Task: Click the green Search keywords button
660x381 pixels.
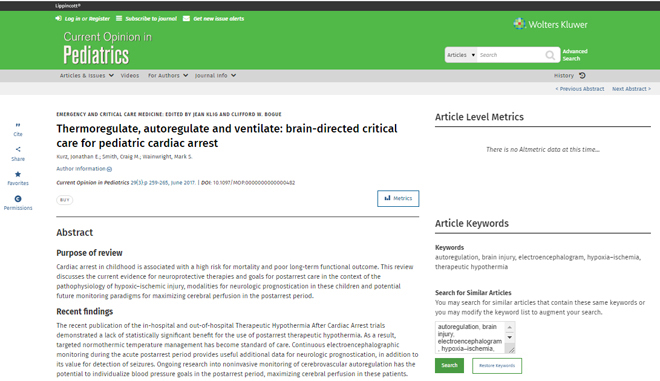Action: point(449,365)
